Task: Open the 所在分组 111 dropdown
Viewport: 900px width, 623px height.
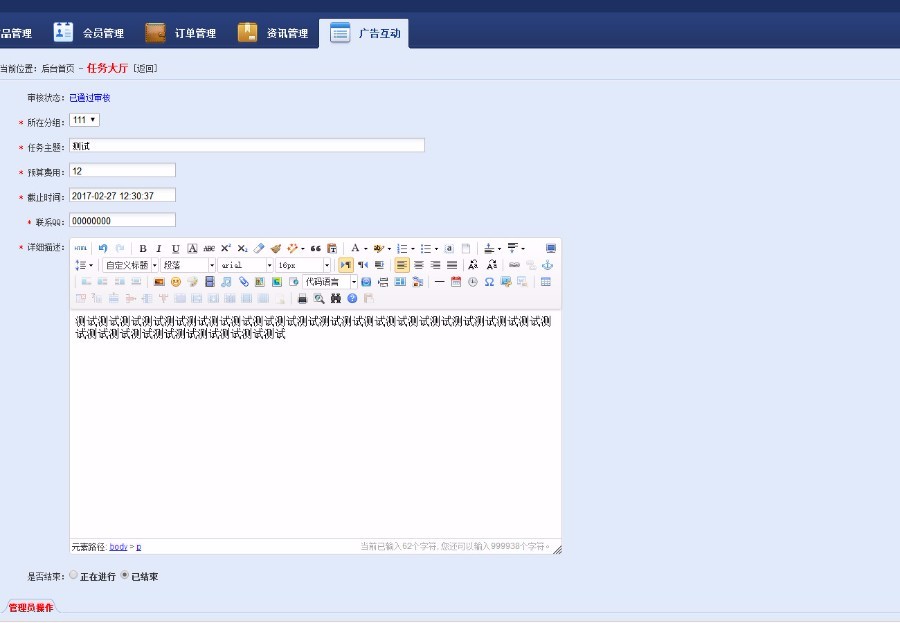Action: tap(84, 120)
